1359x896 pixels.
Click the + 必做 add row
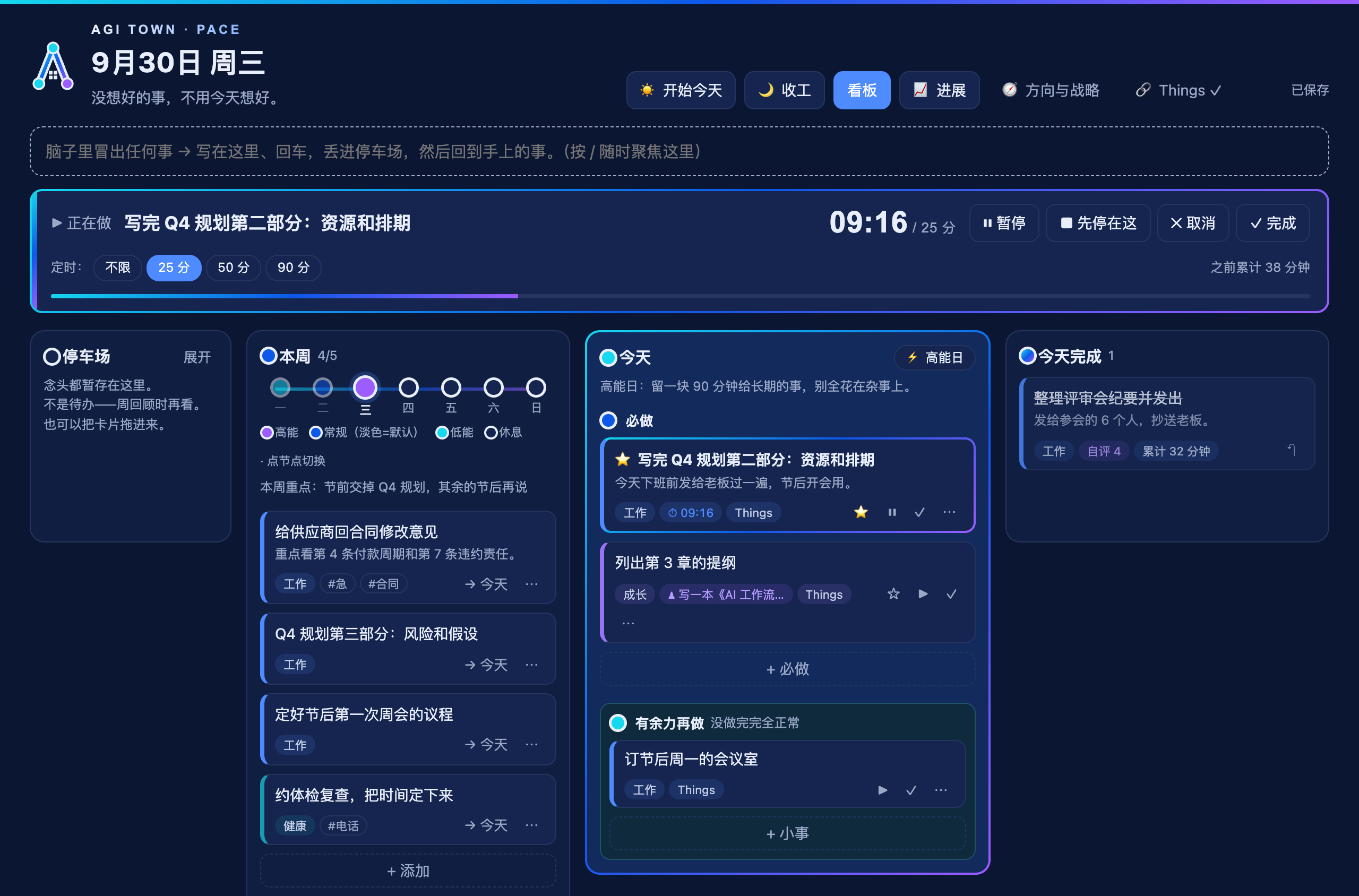pos(787,669)
